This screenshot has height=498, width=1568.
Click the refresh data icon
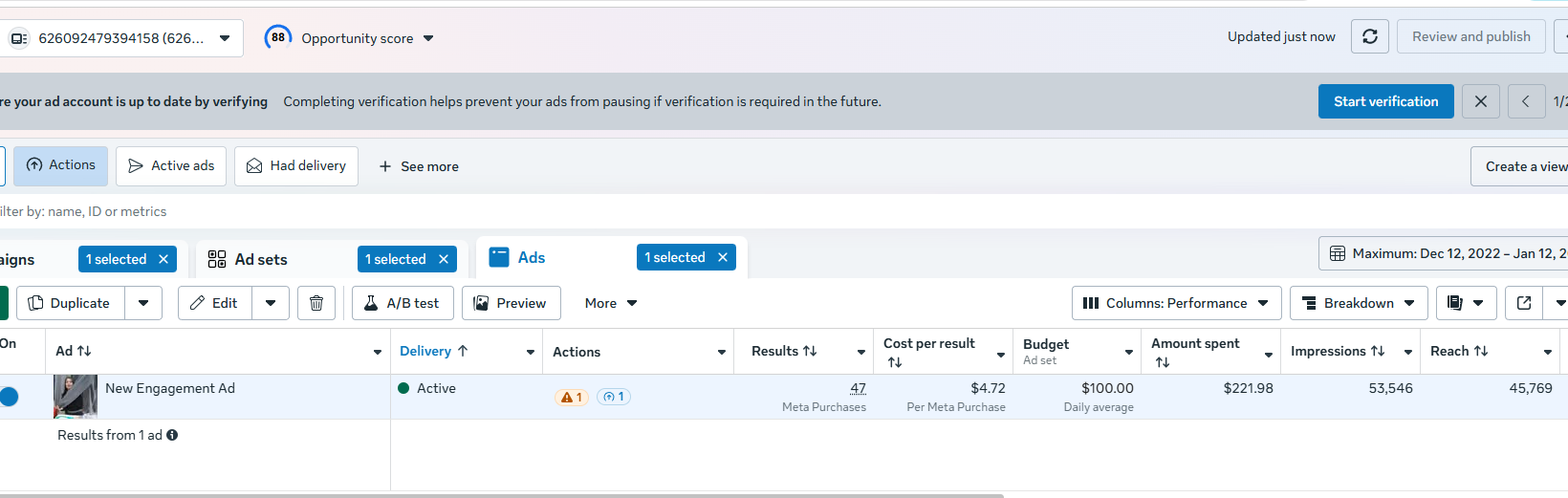[x=1369, y=37]
